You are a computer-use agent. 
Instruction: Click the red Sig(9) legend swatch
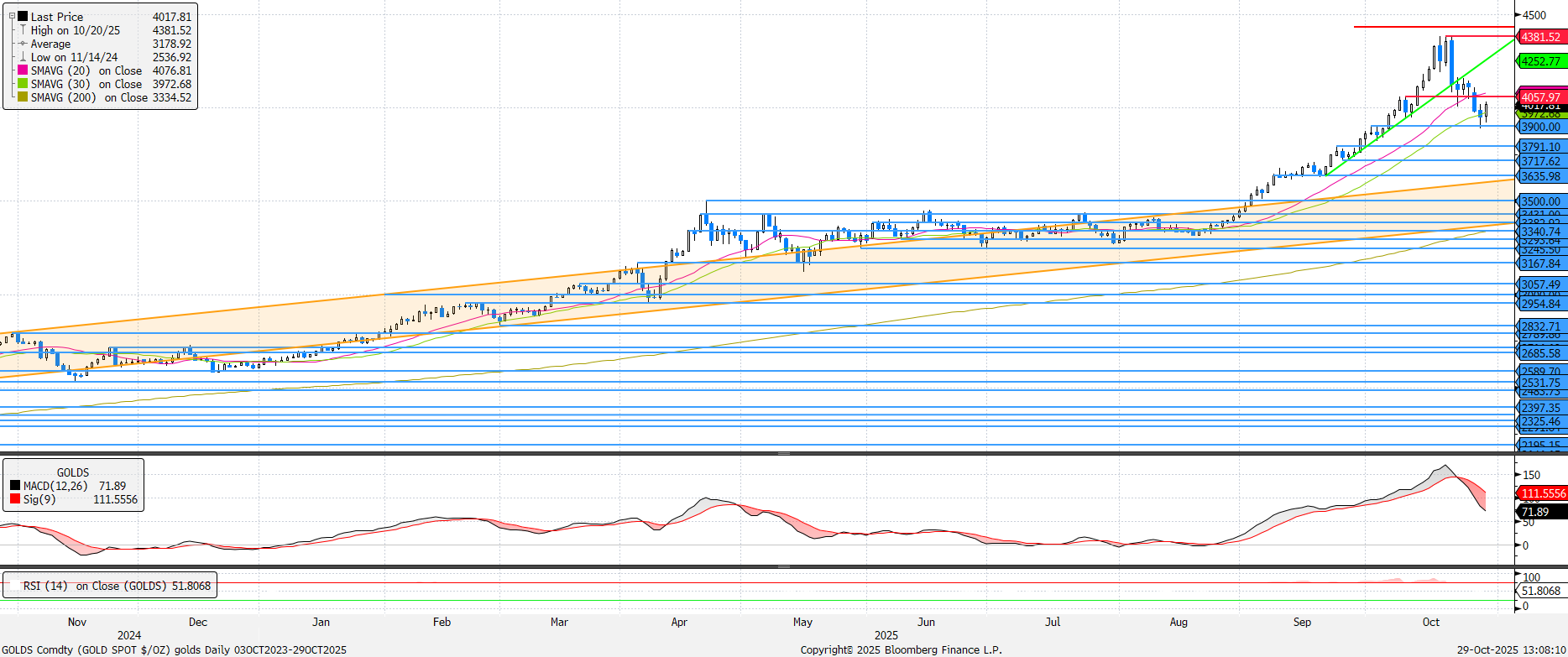click(x=15, y=499)
